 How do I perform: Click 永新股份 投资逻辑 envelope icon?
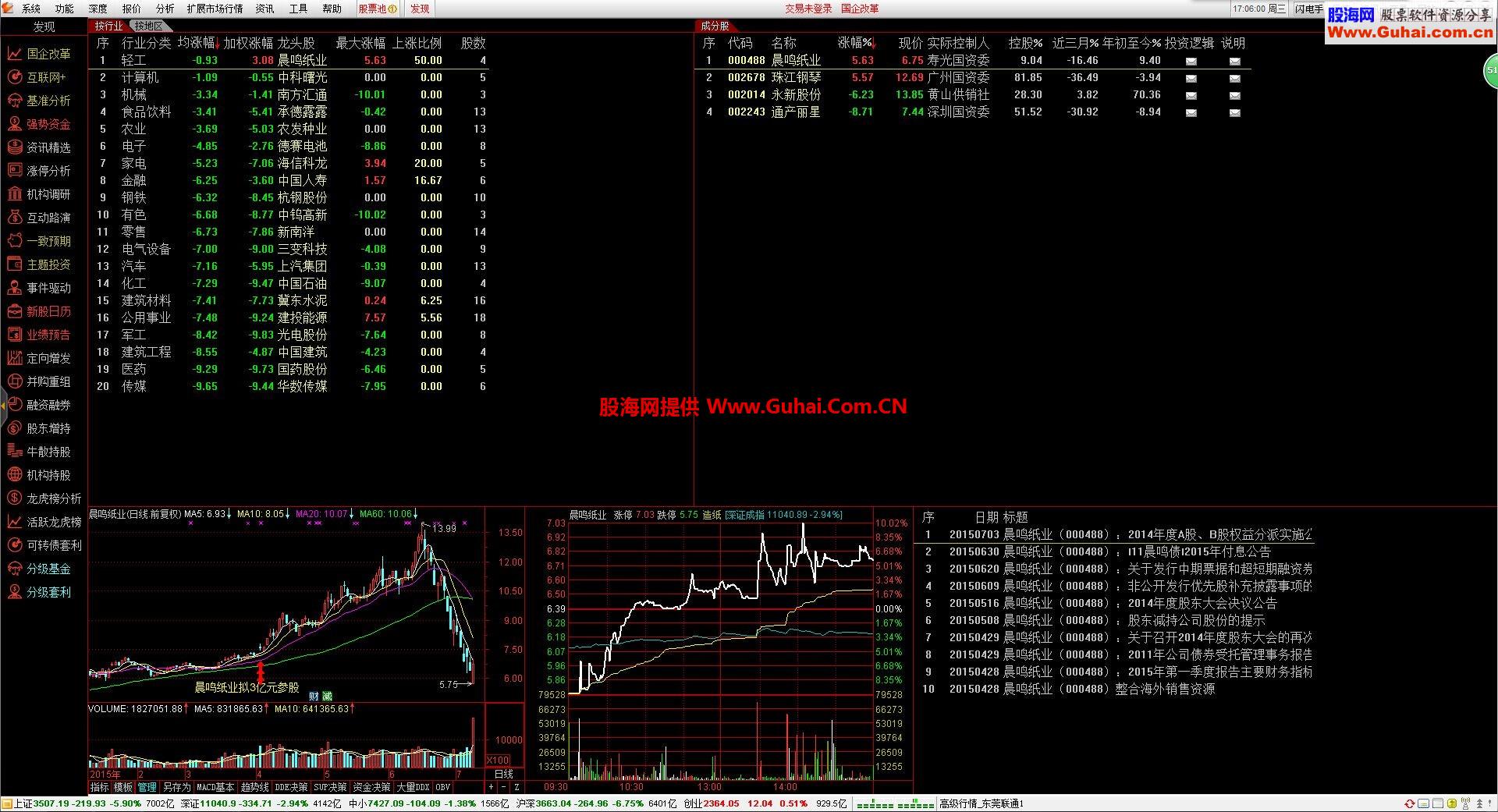point(1191,95)
